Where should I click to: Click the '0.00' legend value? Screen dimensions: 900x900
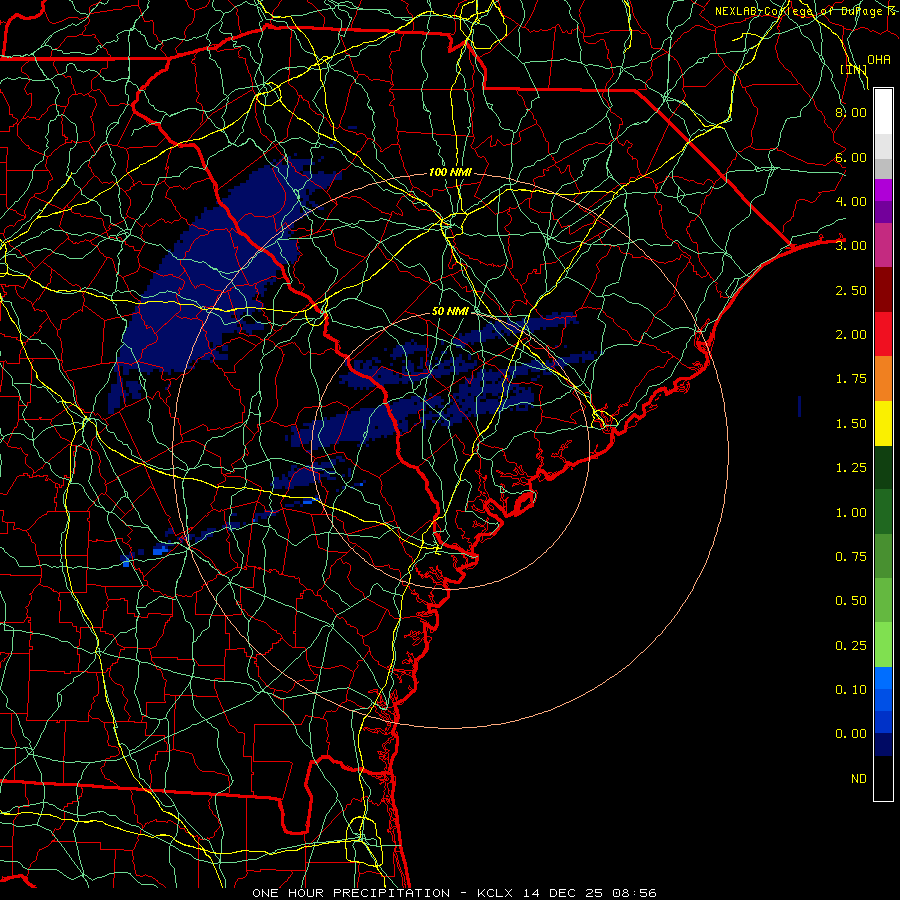point(851,734)
